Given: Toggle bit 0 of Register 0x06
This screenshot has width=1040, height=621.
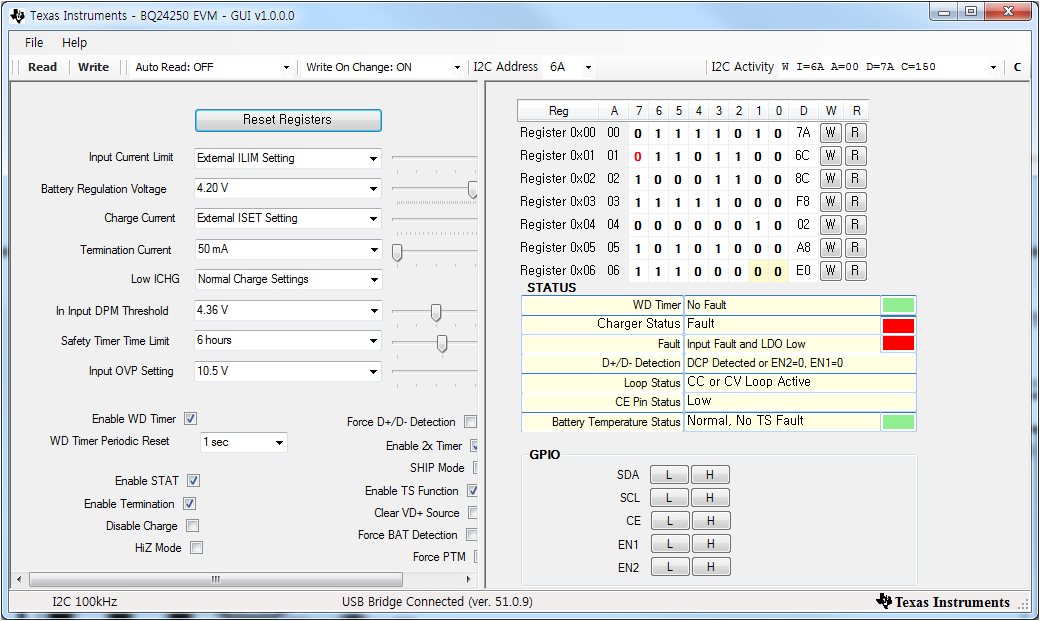Looking at the screenshot, I should (778, 271).
